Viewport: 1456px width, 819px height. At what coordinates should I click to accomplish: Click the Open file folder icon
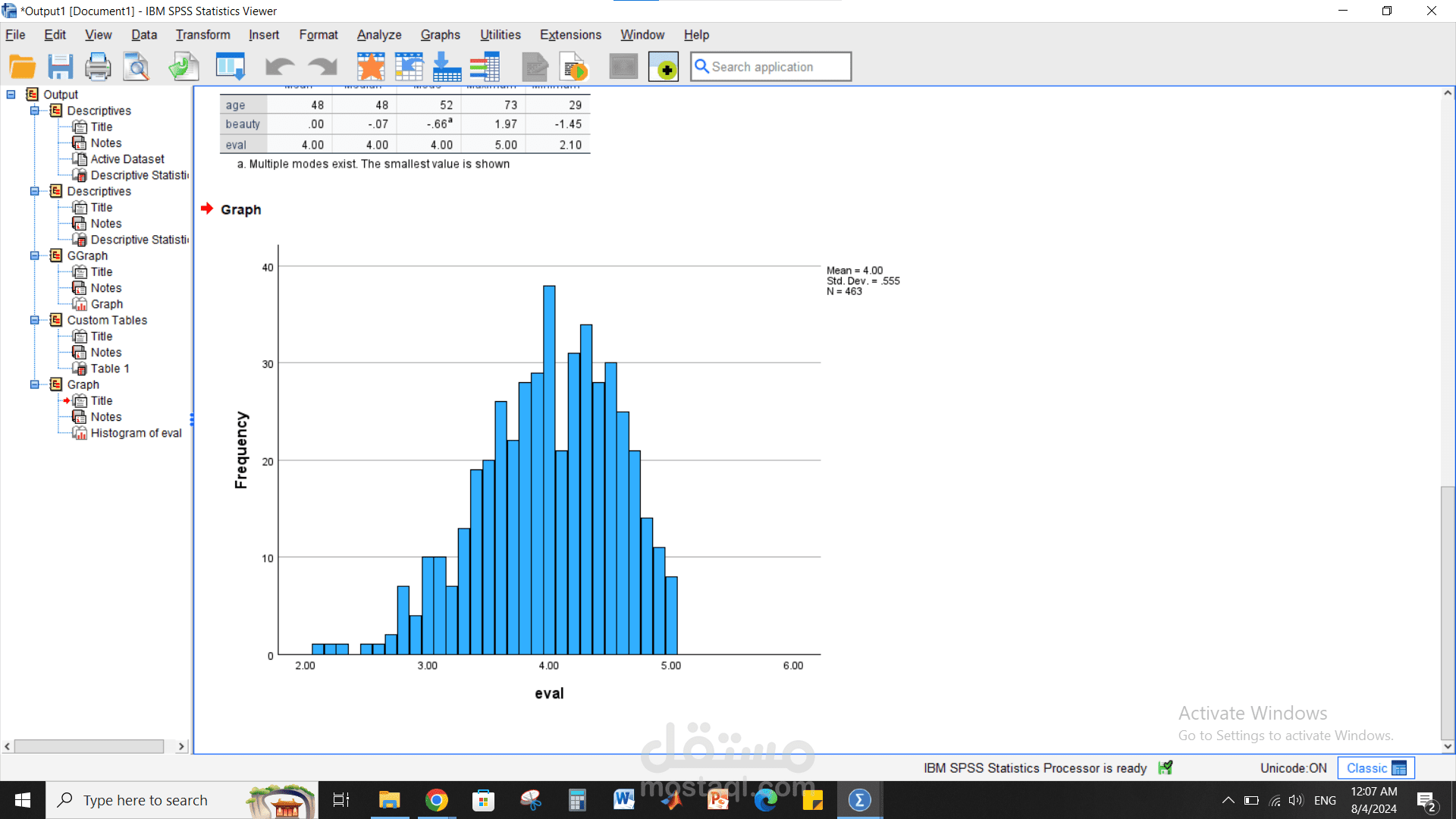coord(22,67)
